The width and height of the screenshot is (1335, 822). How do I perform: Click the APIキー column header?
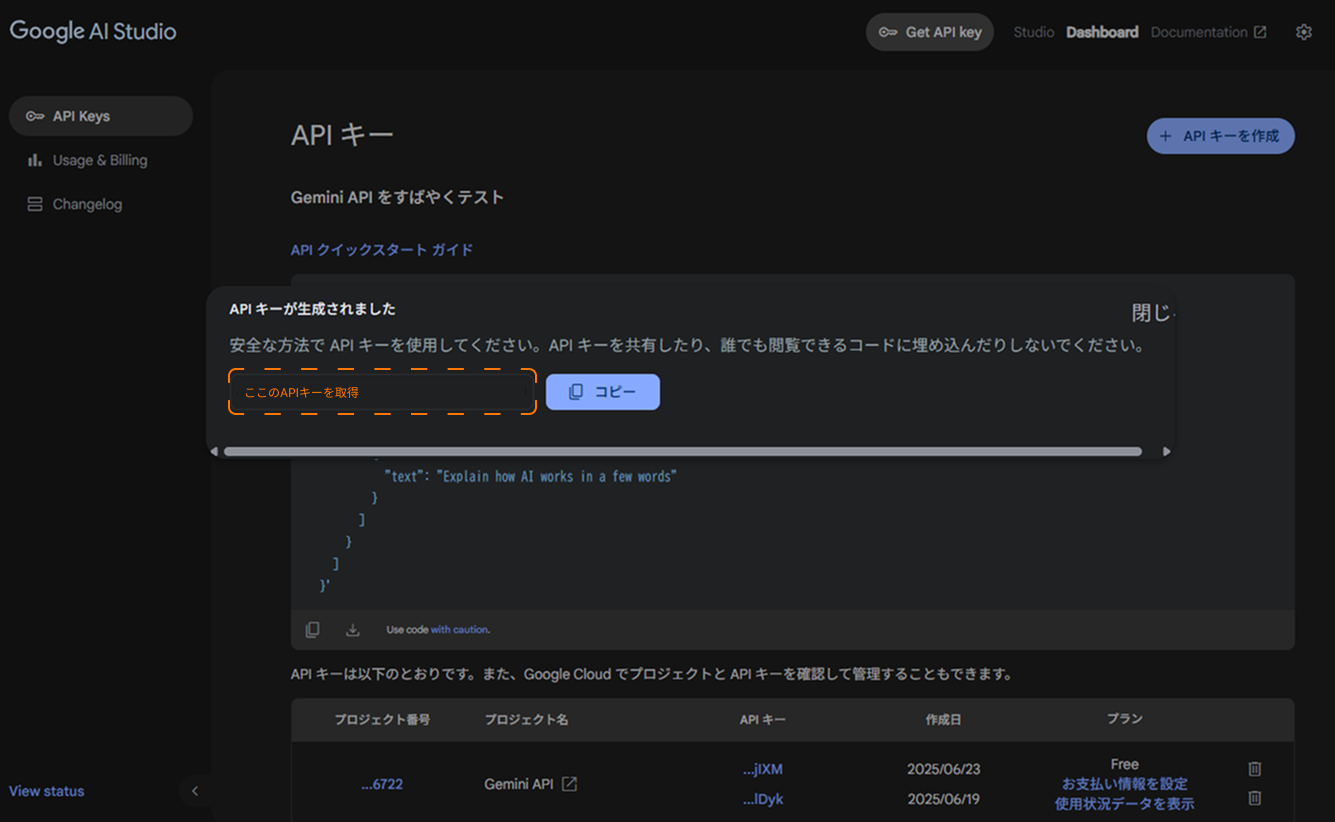(763, 720)
